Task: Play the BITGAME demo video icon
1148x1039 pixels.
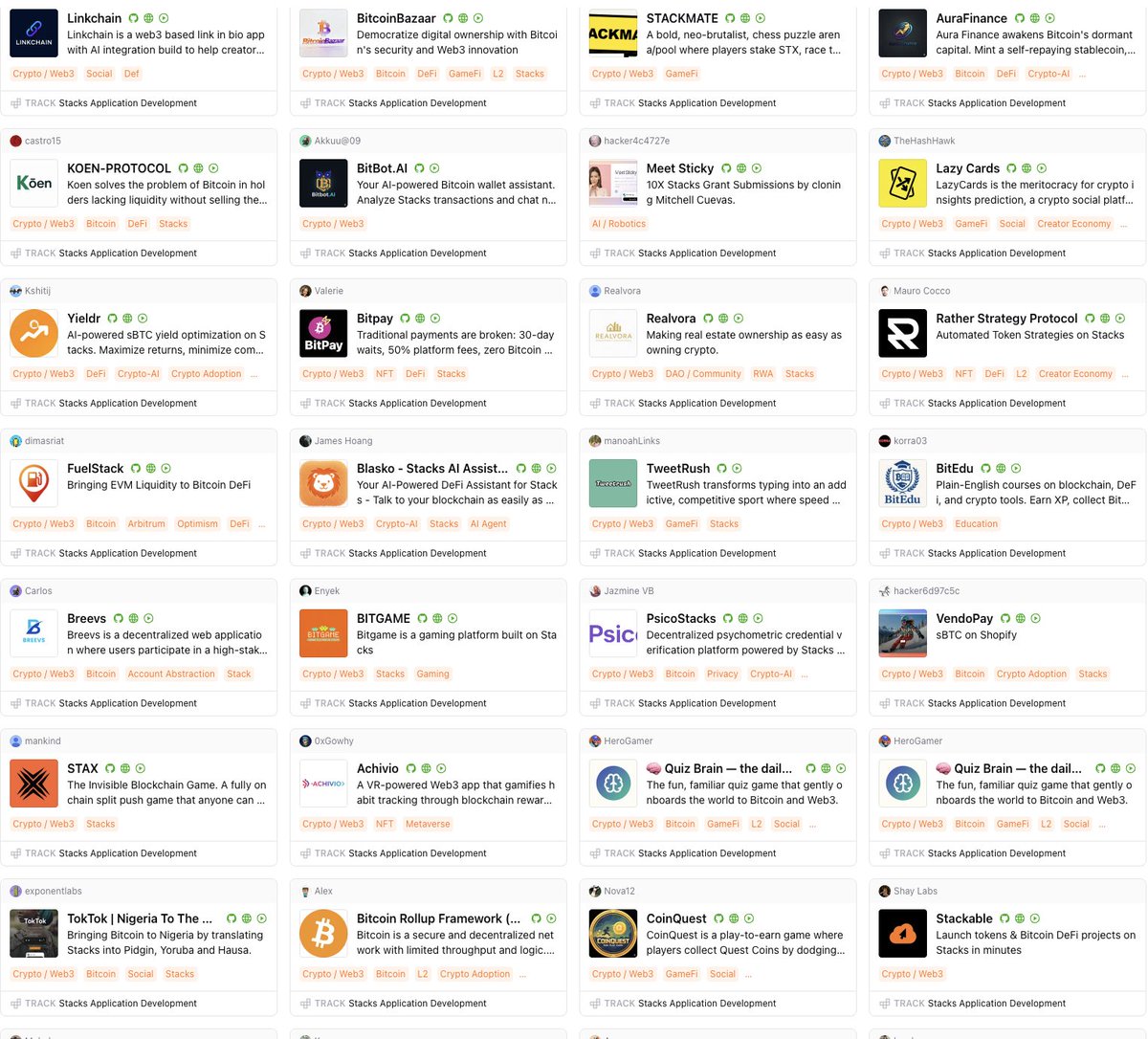Action: point(453,619)
